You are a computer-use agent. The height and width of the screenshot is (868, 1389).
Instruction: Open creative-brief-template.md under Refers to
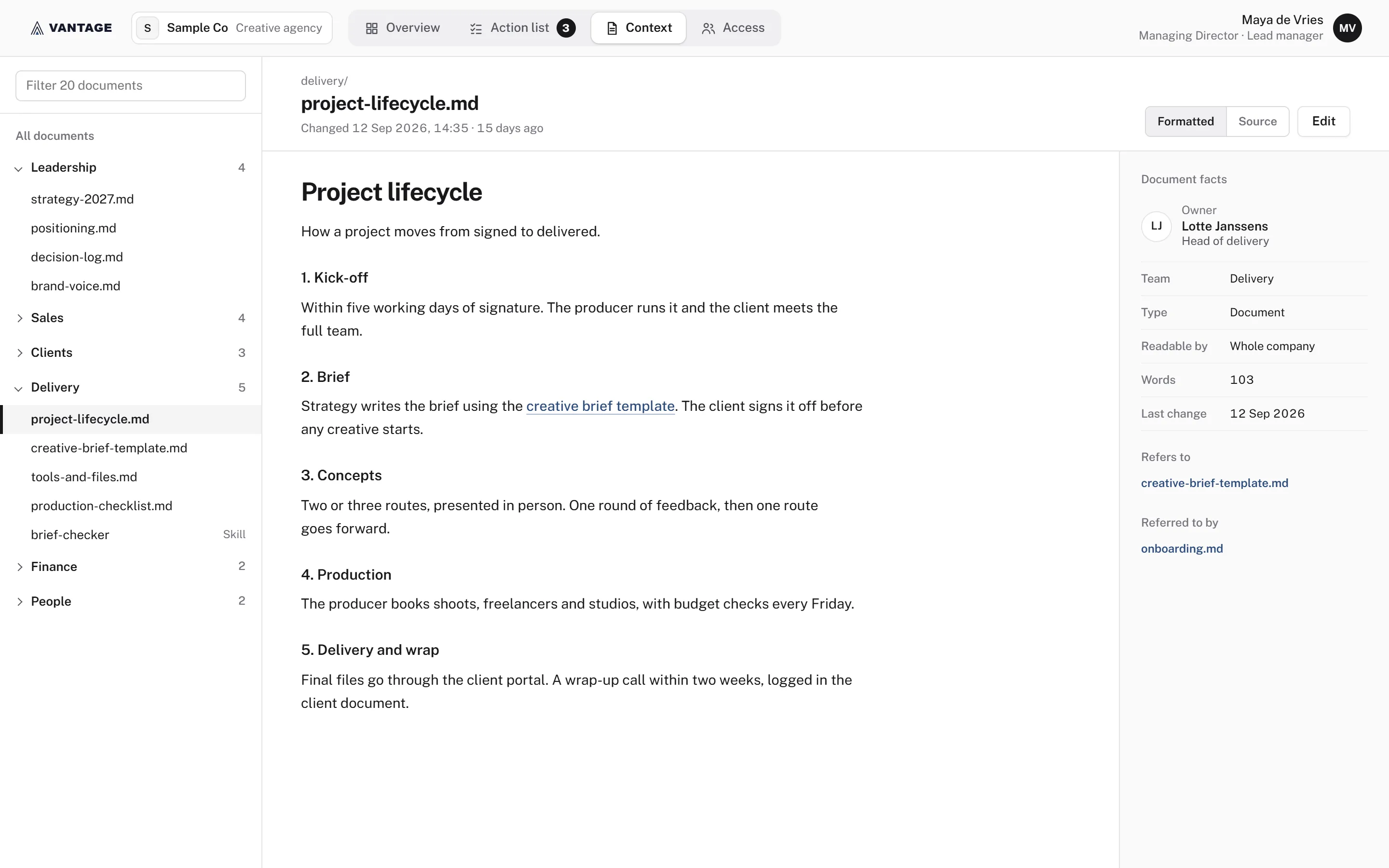click(1214, 483)
